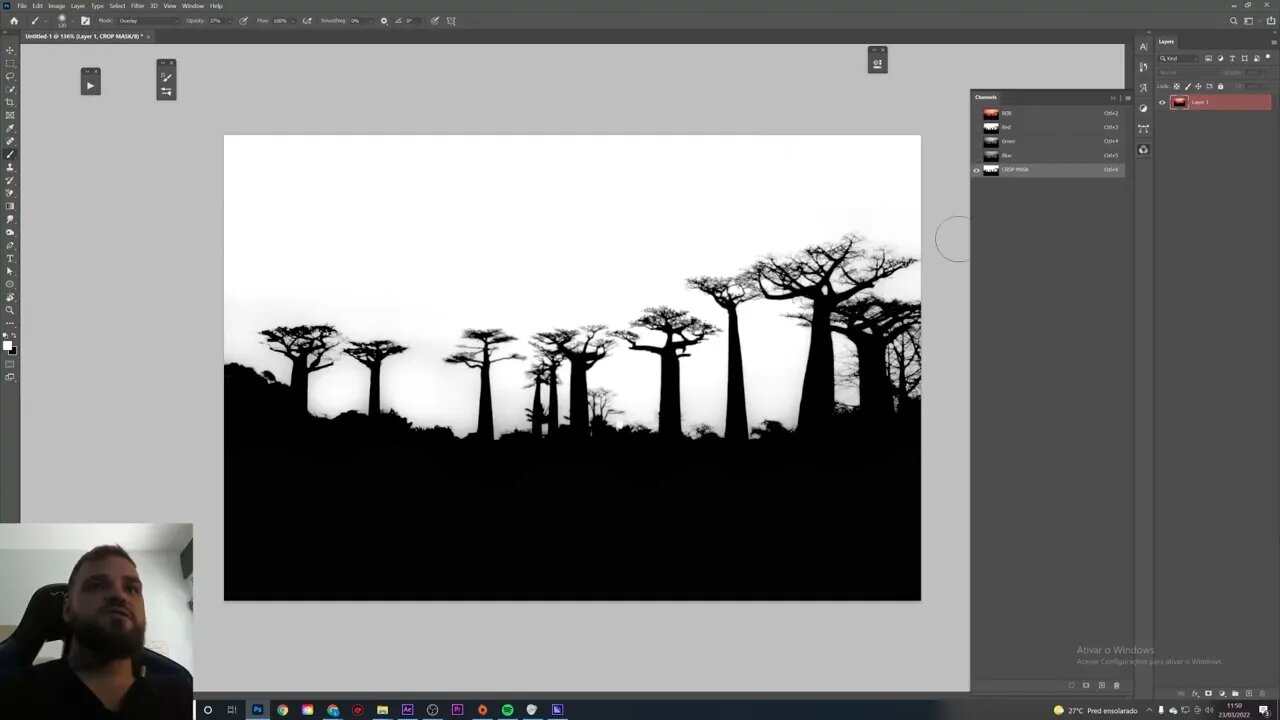Select the Eyedropper tool
The width and height of the screenshot is (1280, 720).
pyautogui.click(x=10, y=128)
